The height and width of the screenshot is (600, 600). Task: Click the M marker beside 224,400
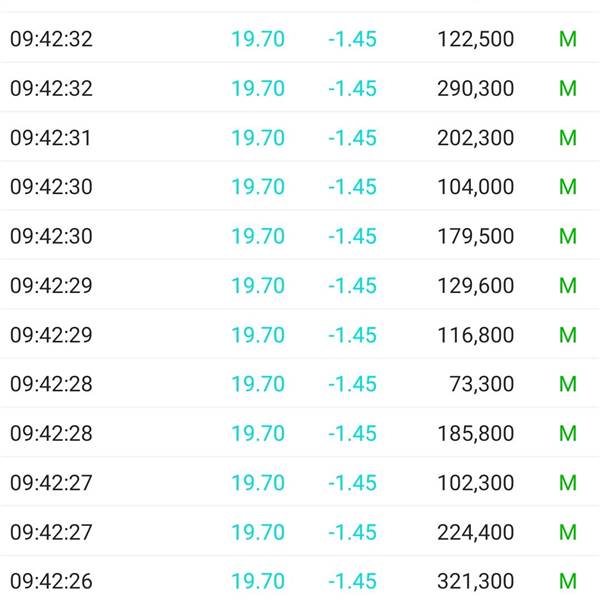568,532
